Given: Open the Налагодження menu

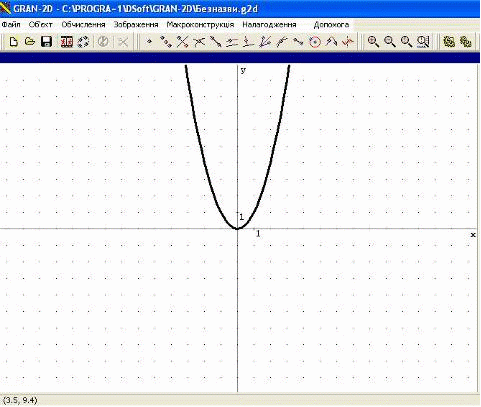Looking at the screenshot, I should pos(269,25).
